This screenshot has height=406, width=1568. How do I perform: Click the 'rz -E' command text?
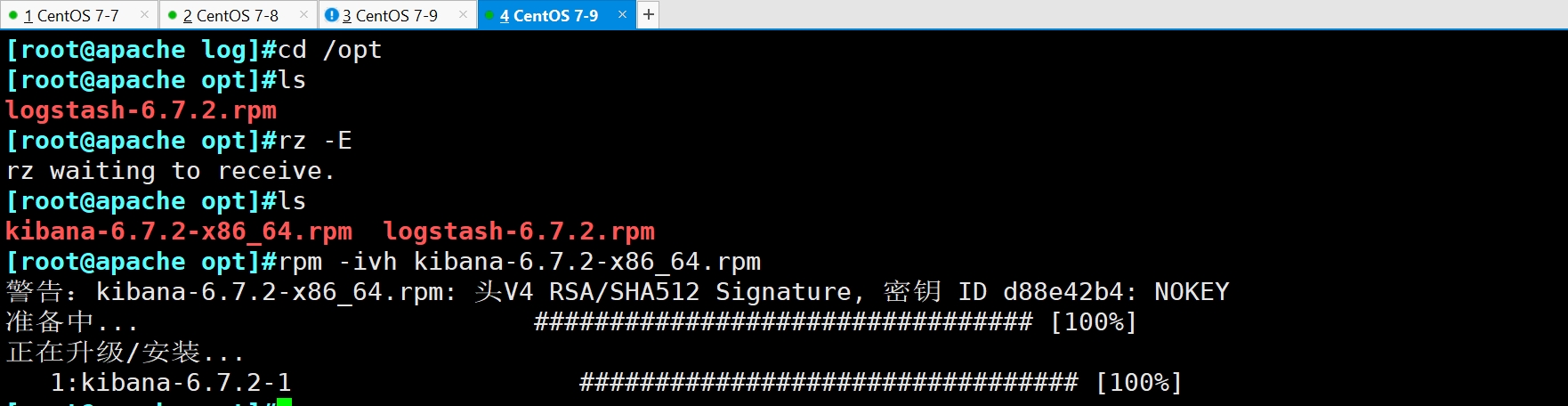tap(315, 141)
